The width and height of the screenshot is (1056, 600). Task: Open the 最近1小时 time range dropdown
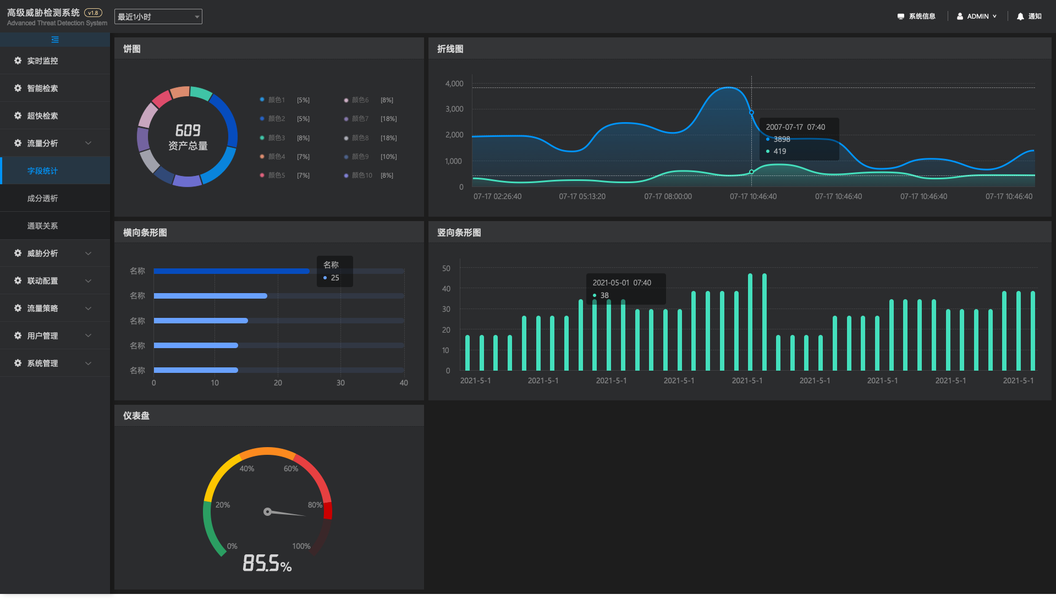(x=158, y=17)
